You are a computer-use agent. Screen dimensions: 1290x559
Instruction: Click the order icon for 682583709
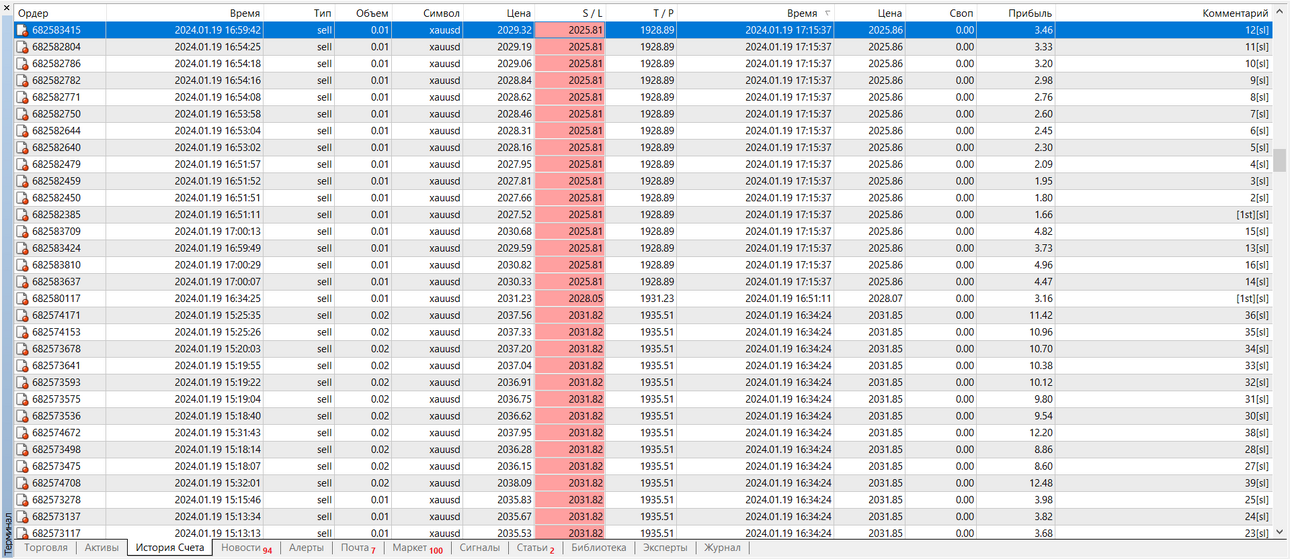[22, 231]
